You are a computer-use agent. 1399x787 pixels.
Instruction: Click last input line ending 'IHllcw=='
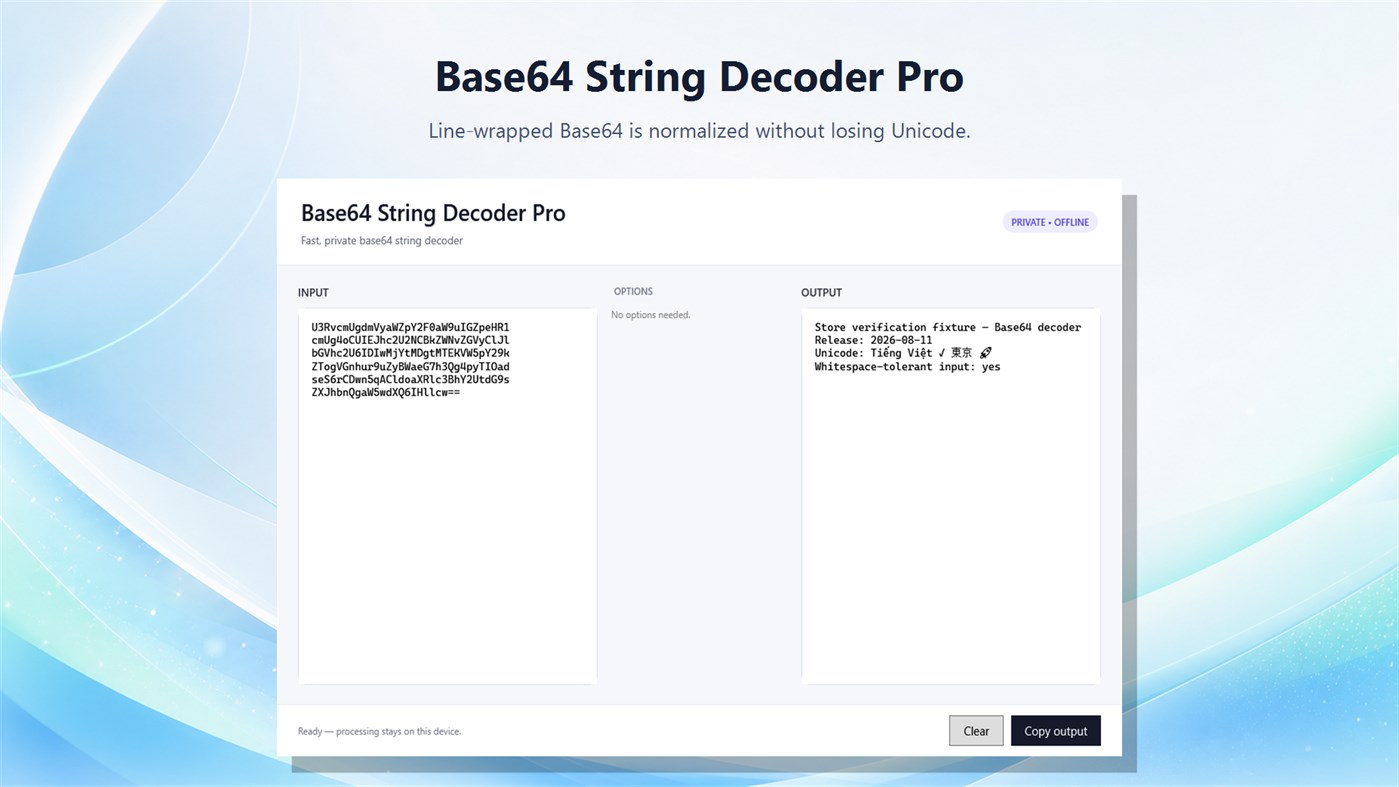386,393
